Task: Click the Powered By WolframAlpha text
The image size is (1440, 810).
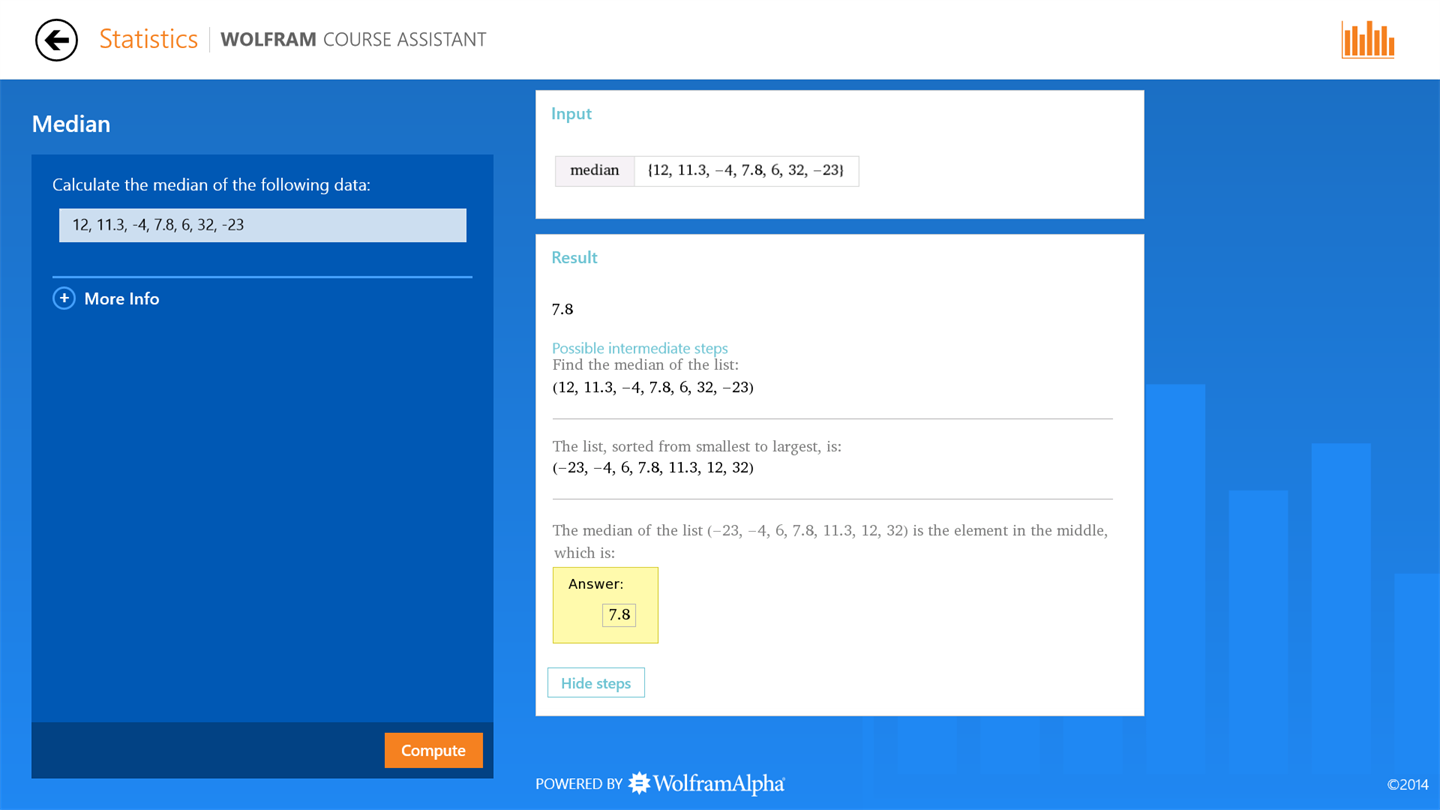Action: 660,783
